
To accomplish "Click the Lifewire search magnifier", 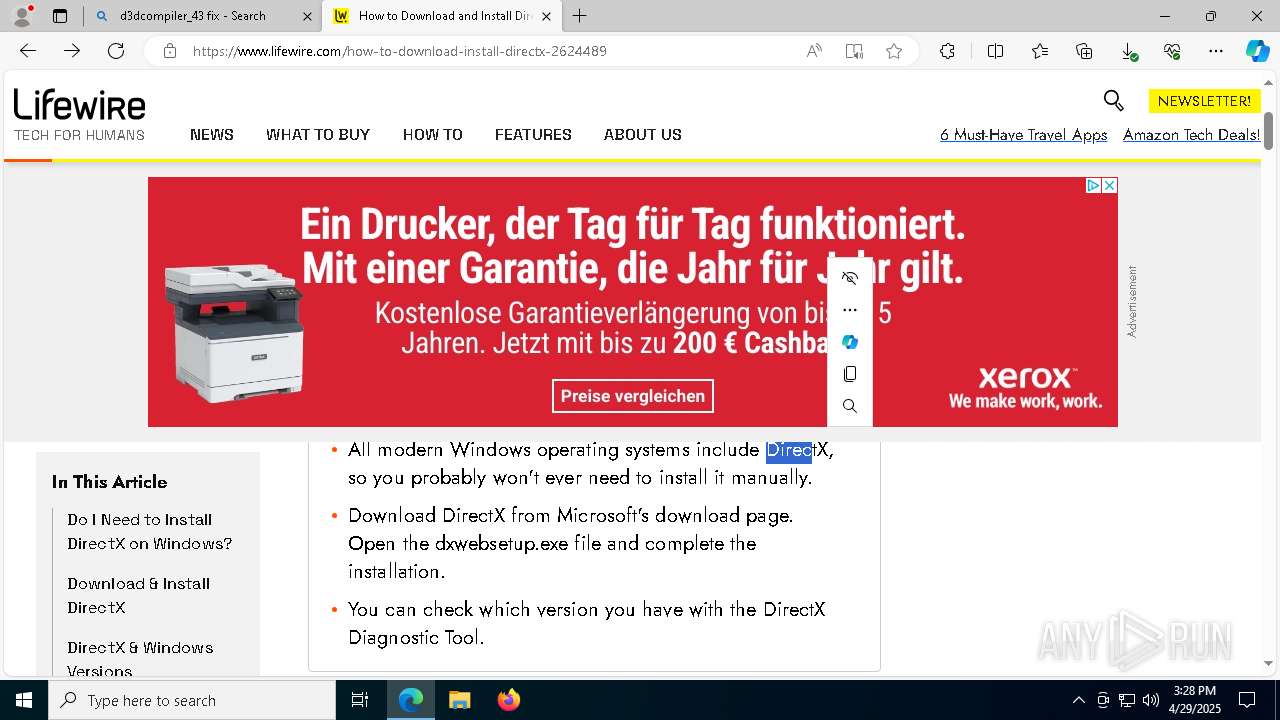I will point(1113,100).
